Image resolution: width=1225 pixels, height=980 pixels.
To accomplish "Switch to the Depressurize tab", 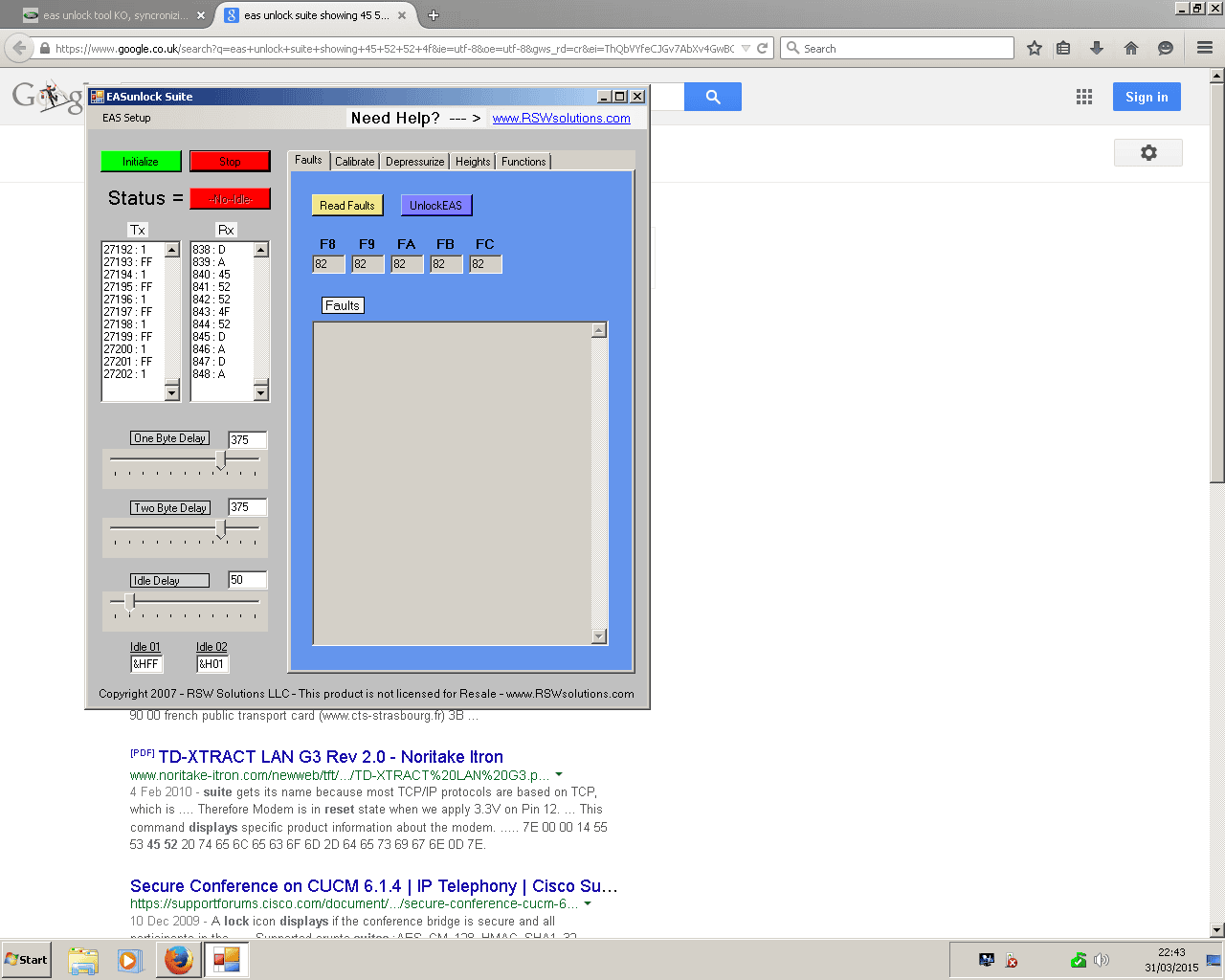I will click(414, 162).
